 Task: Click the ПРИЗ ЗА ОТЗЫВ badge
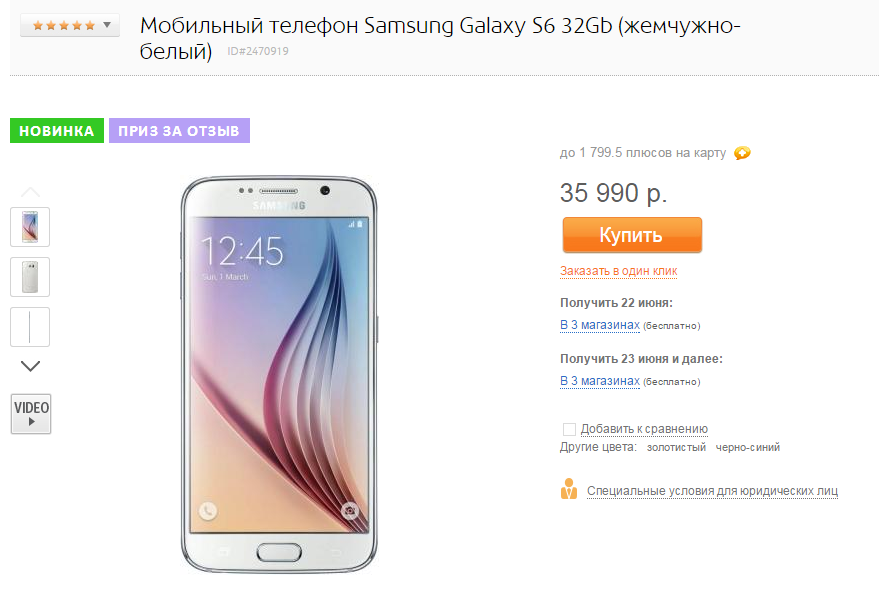(x=179, y=131)
